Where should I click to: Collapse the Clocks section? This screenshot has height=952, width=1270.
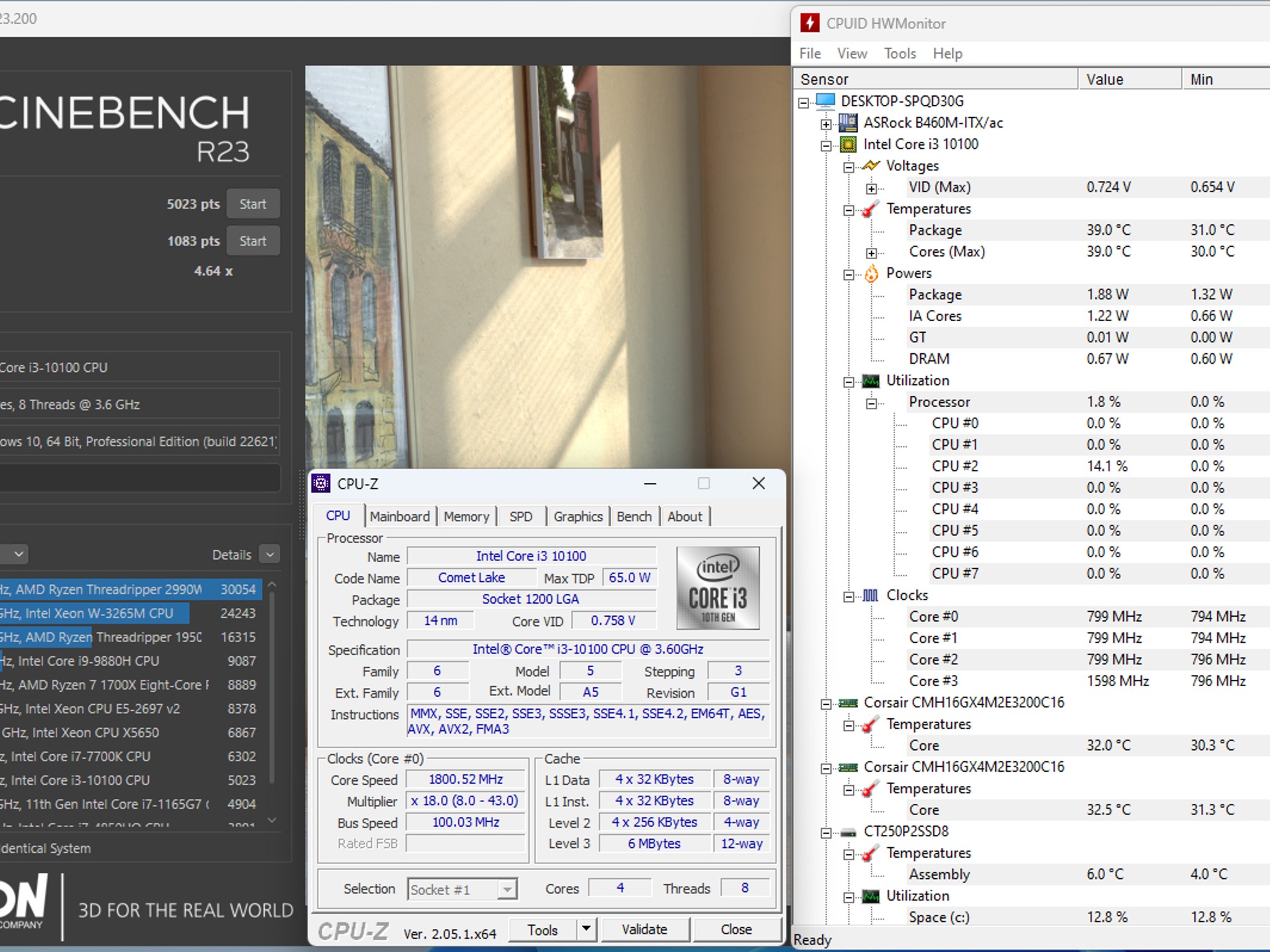[x=848, y=597]
